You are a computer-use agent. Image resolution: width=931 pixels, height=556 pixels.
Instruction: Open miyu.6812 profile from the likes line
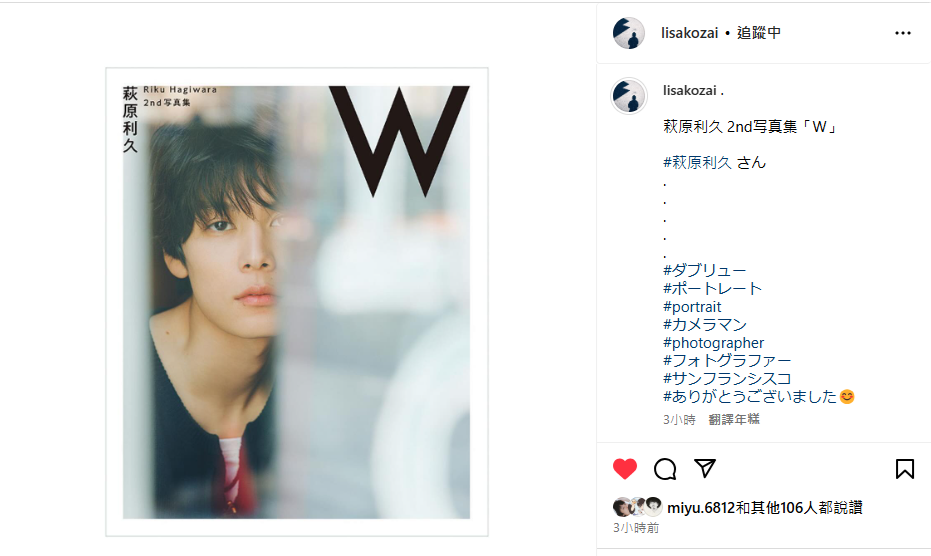point(701,508)
